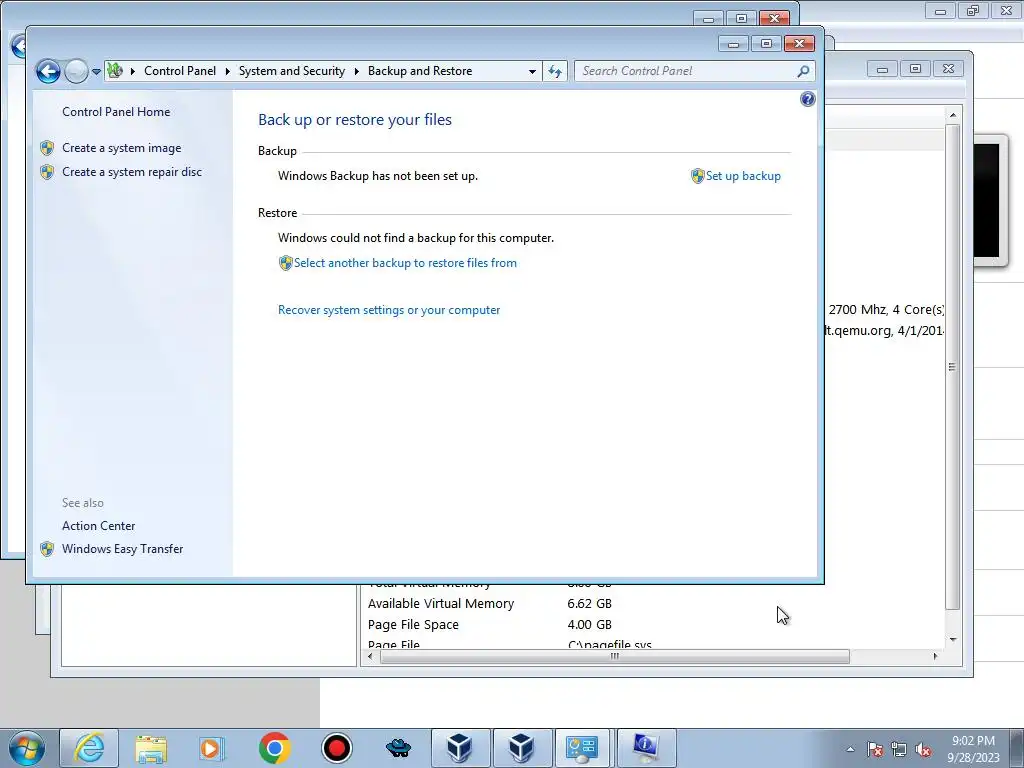This screenshot has width=1024, height=768.
Task: Click the '4.00 GB' value in background window
Action: pos(589,624)
